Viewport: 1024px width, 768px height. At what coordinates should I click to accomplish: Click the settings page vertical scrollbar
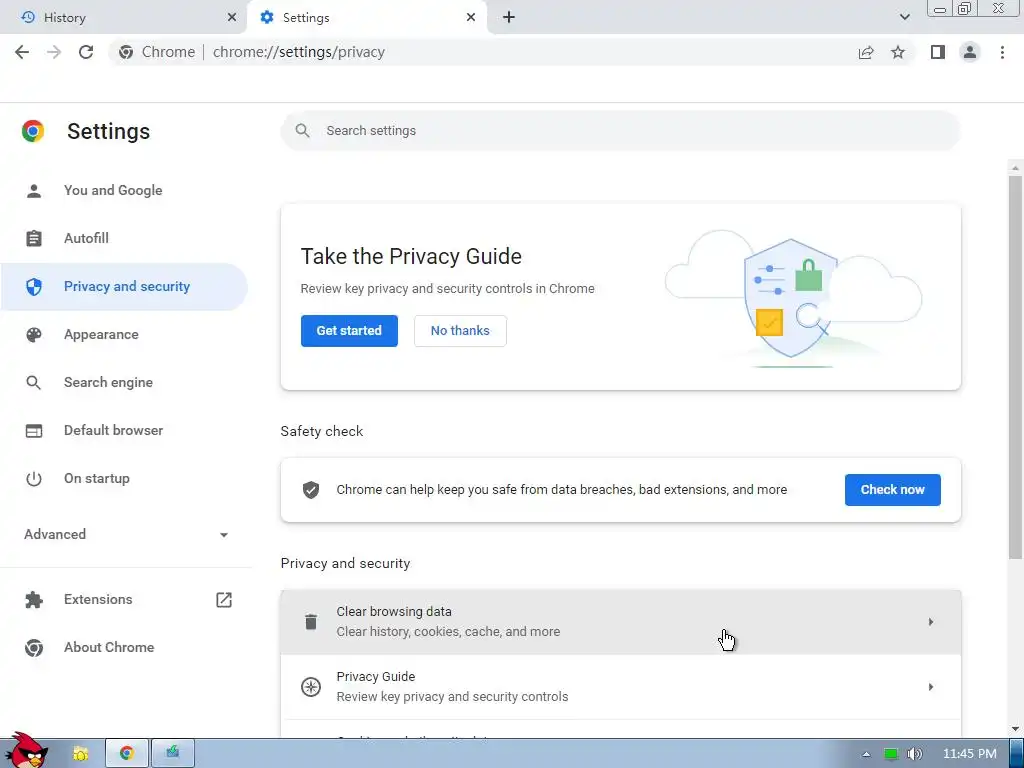tap(1015, 368)
